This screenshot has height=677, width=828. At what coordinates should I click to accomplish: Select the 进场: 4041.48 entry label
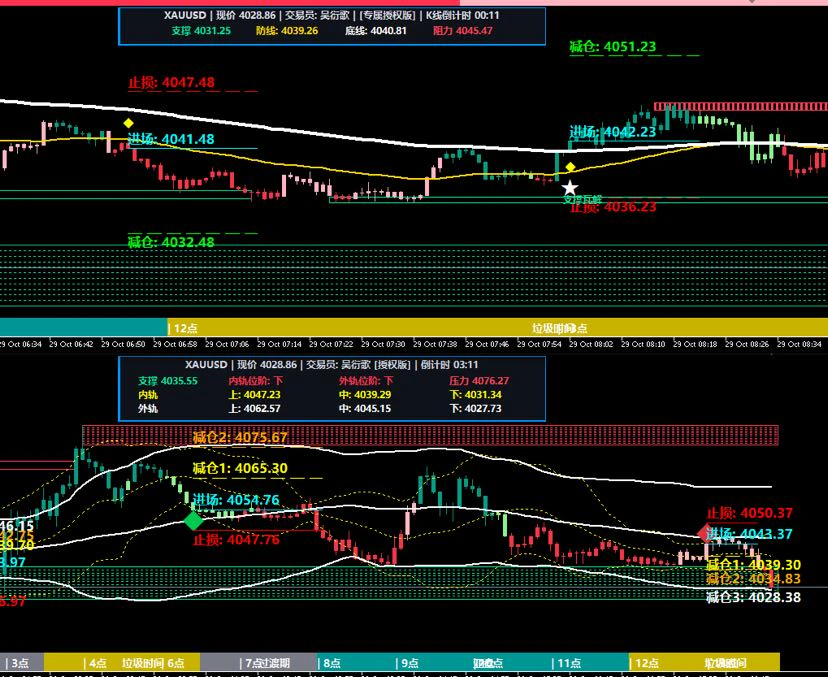172,139
